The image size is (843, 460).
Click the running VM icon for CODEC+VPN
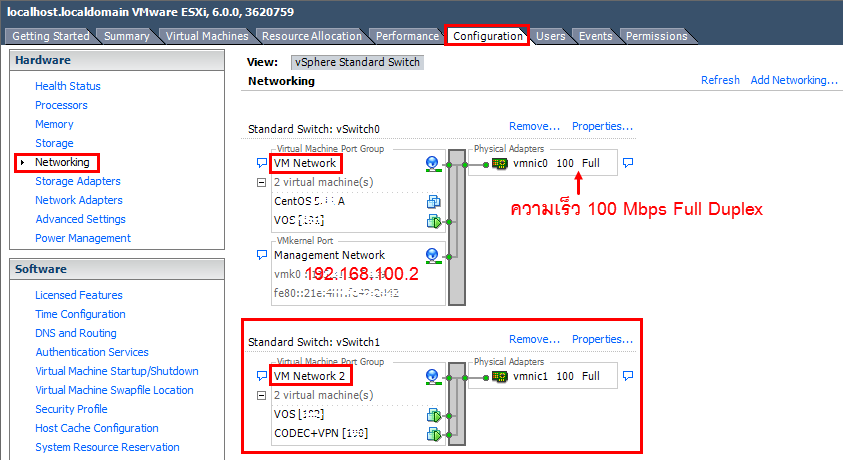click(434, 434)
